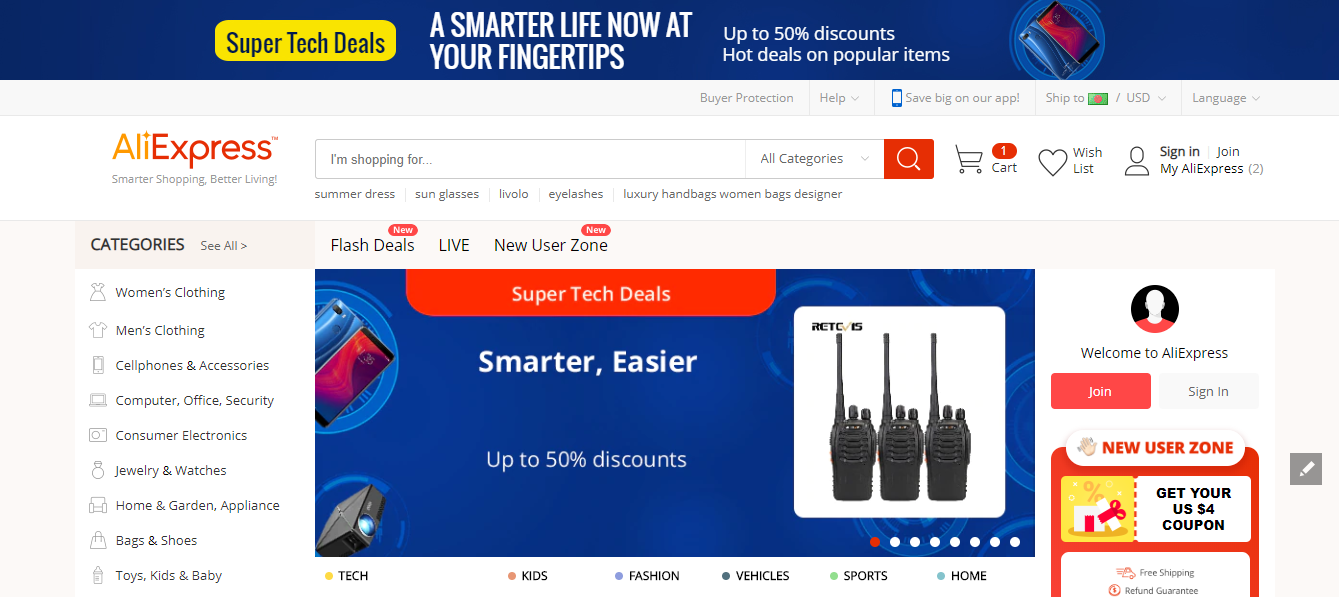Open the Flash Deals tab
Image resolution: width=1339 pixels, height=597 pixels.
pyautogui.click(x=372, y=245)
